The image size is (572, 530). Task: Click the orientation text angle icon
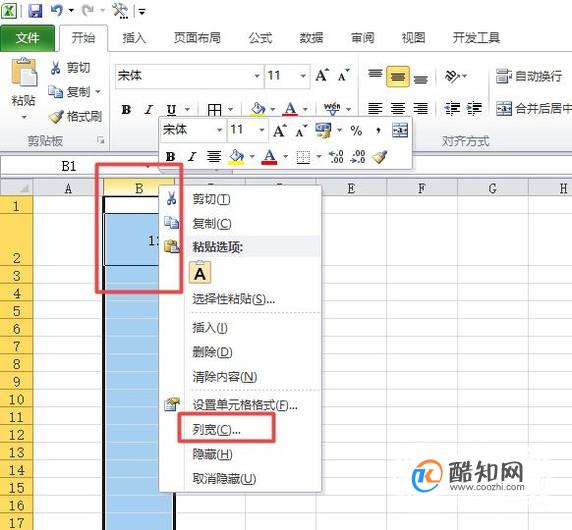(x=452, y=76)
